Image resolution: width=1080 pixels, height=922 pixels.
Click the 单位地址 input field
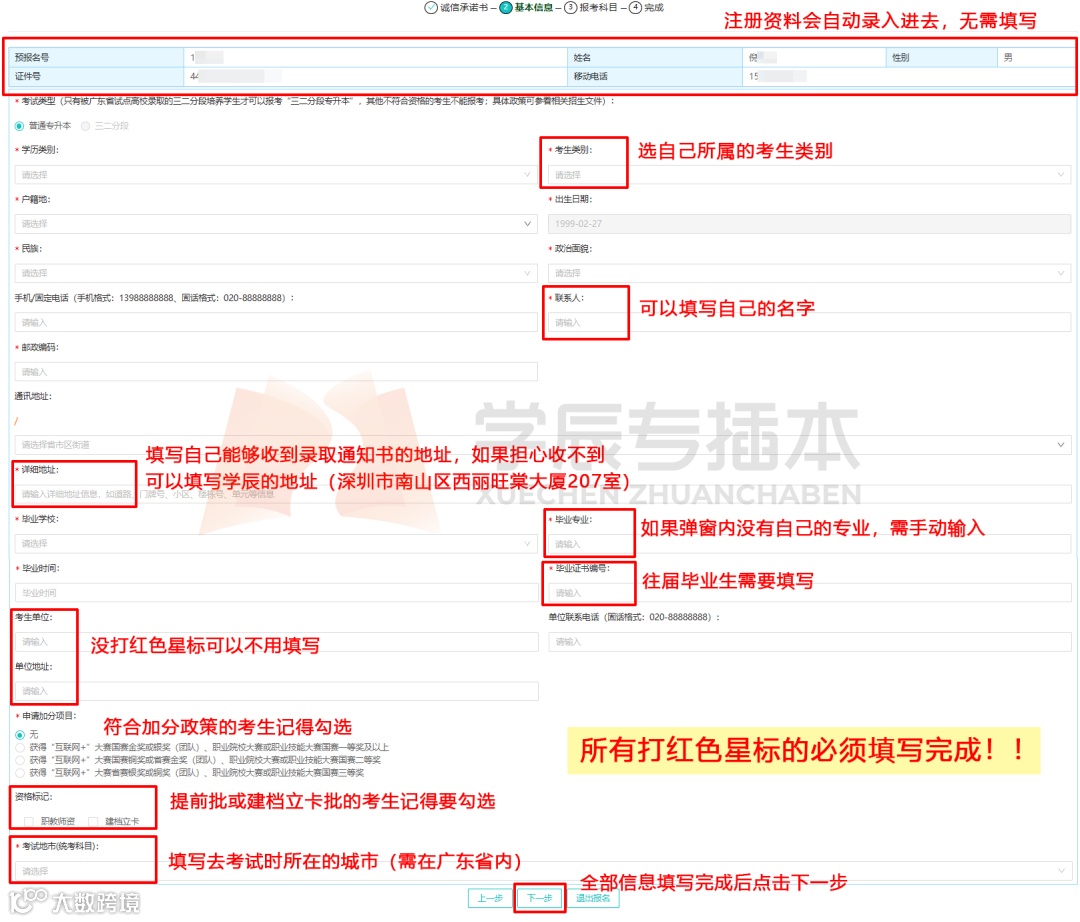click(276, 691)
